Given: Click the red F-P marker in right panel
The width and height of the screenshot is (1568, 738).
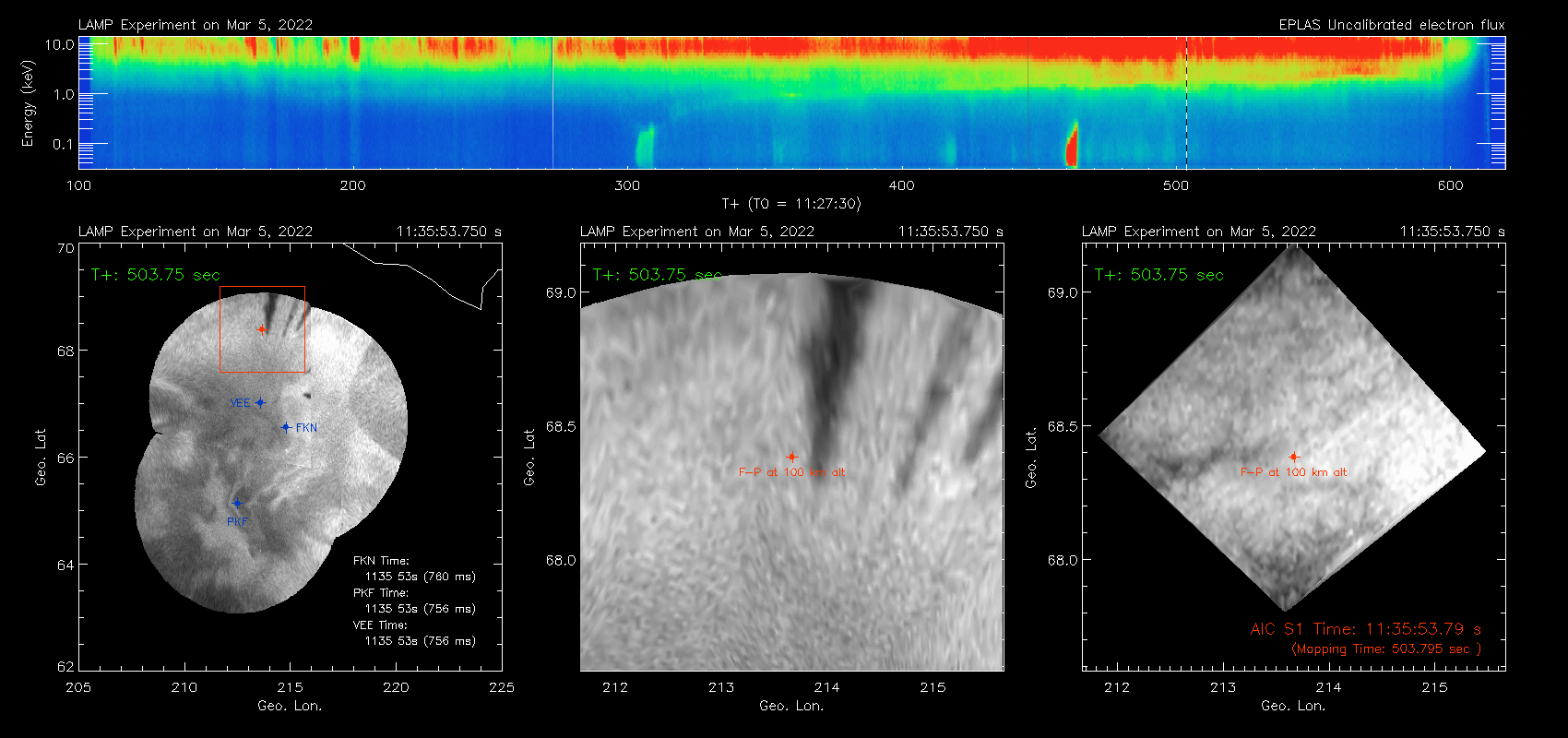Looking at the screenshot, I should click(x=1293, y=457).
